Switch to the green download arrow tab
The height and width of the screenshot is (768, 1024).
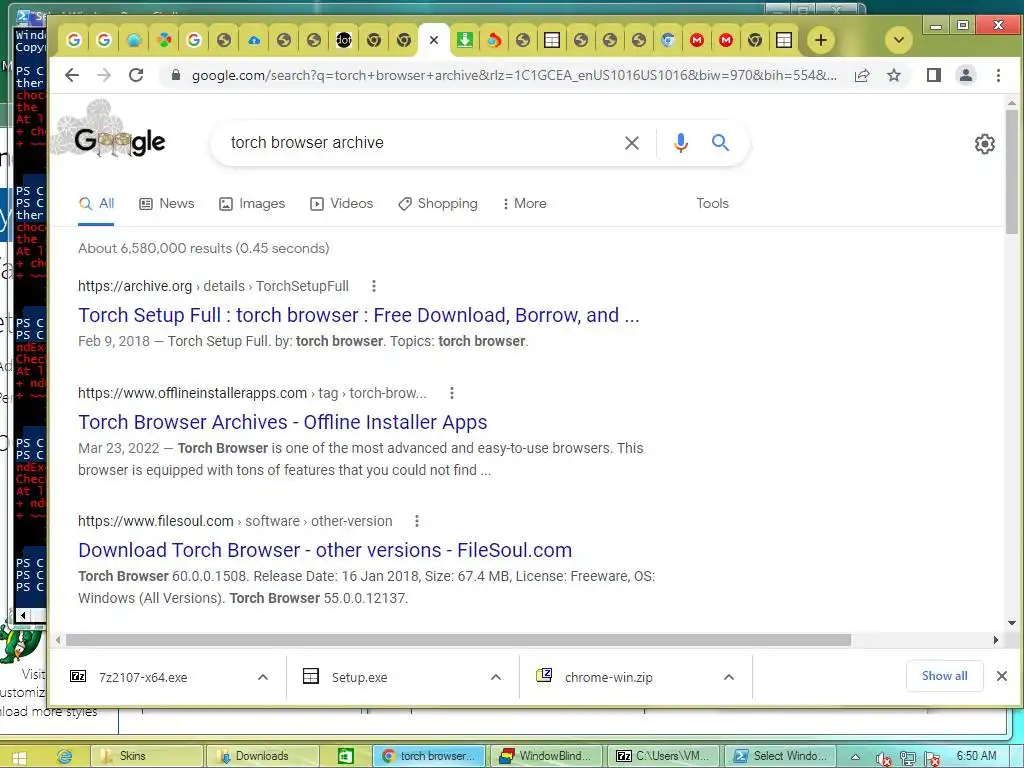pos(464,40)
